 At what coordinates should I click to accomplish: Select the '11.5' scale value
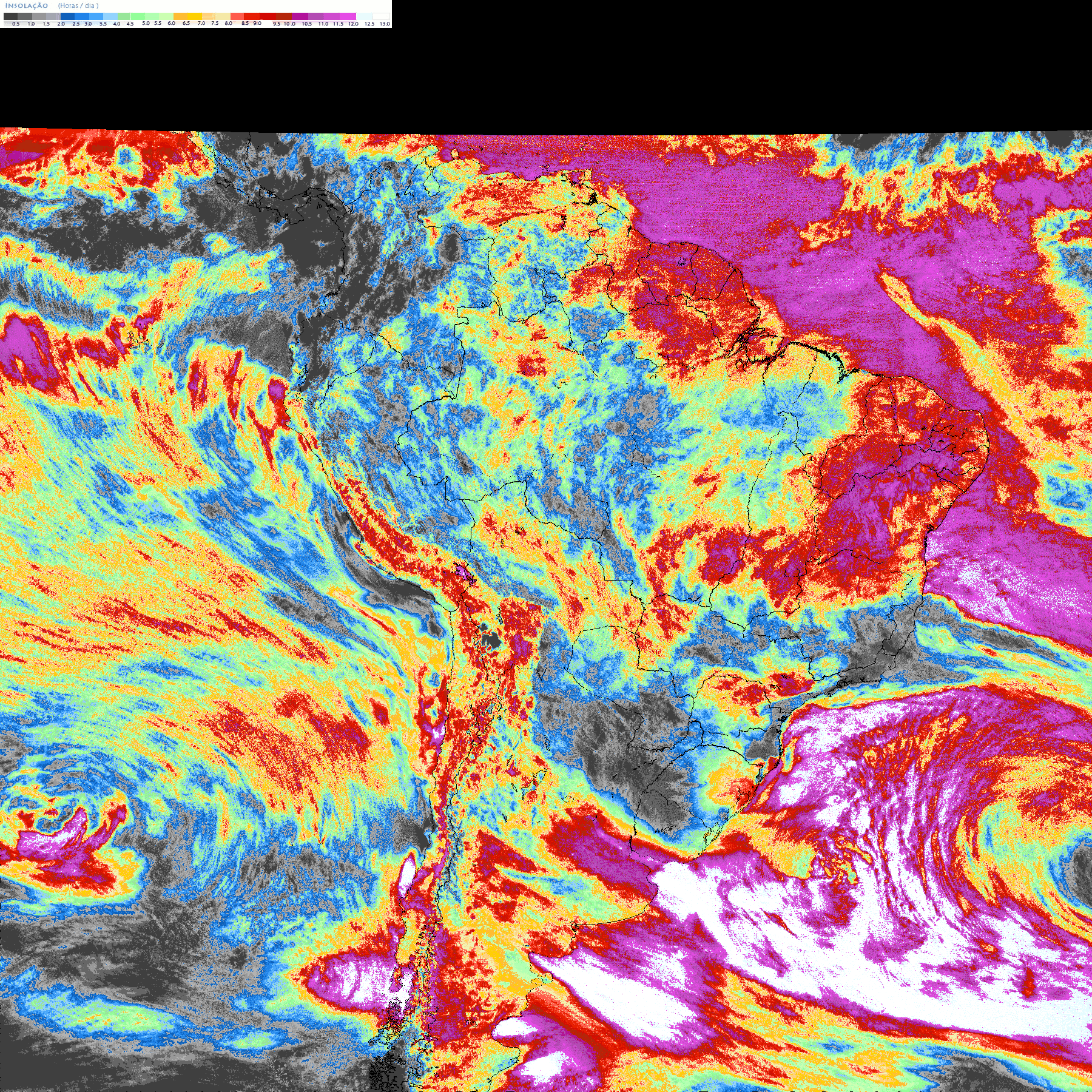click(x=338, y=24)
